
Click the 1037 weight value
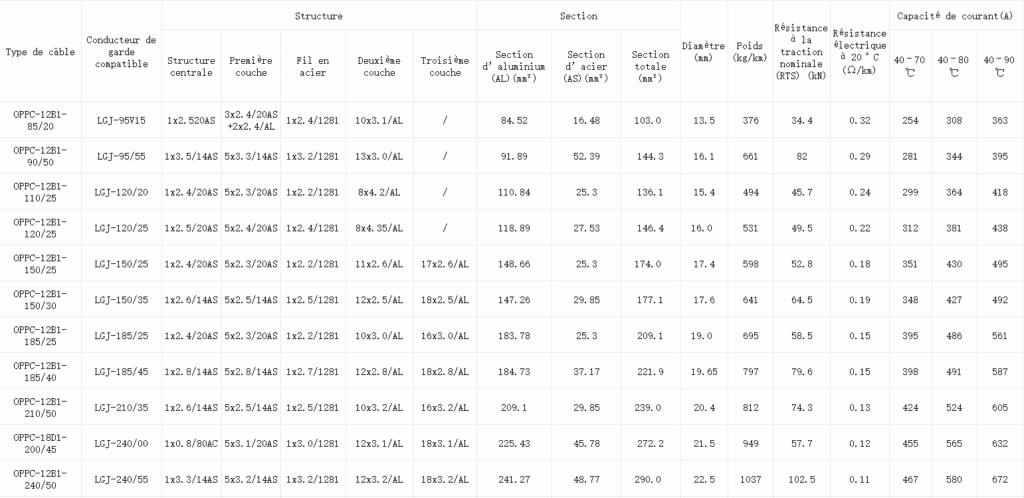[x=750, y=479]
